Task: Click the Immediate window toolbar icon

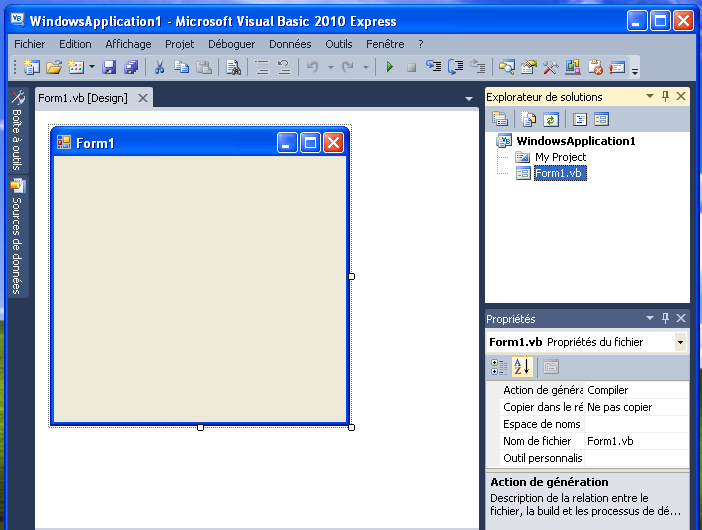Action: [617, 67]
